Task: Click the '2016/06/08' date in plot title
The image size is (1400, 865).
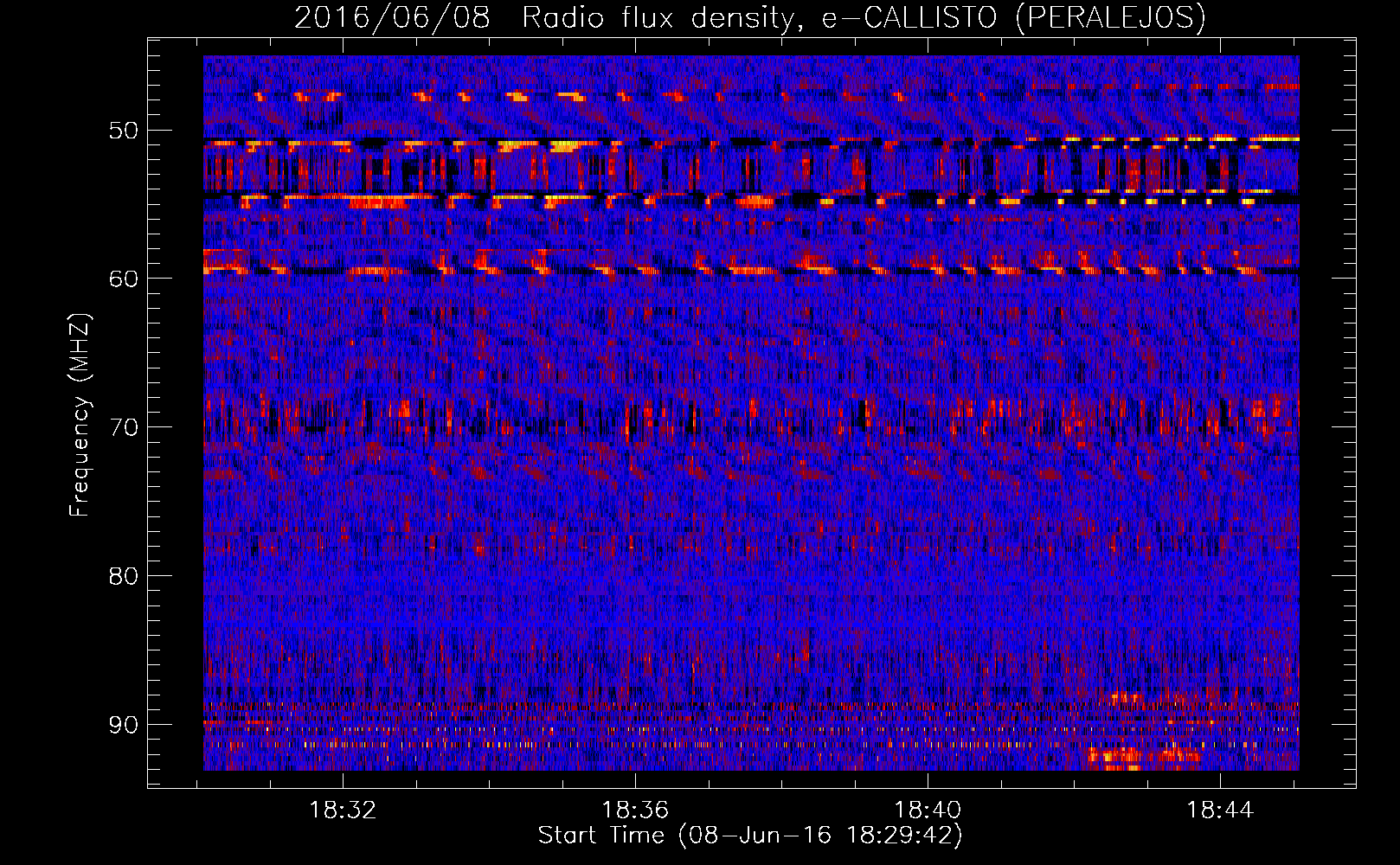Action: [x=392, y=17]
